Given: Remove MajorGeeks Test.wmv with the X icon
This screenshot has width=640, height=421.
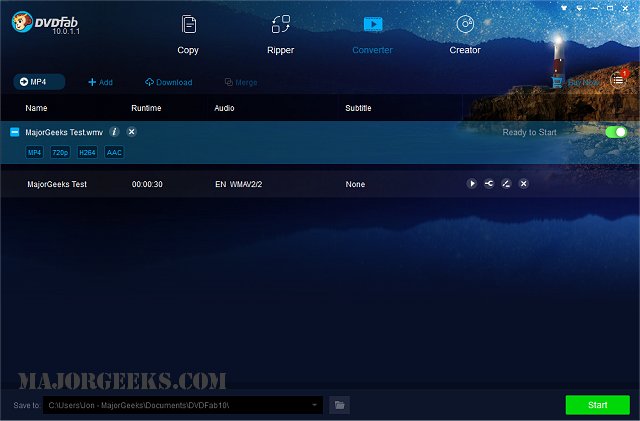Looking at the screenshot, I should click(131, 132).
